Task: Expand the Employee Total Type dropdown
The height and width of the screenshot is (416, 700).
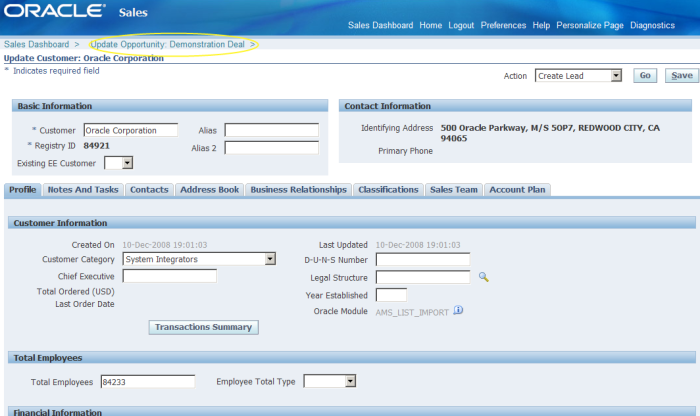Action: coord(329,381)
